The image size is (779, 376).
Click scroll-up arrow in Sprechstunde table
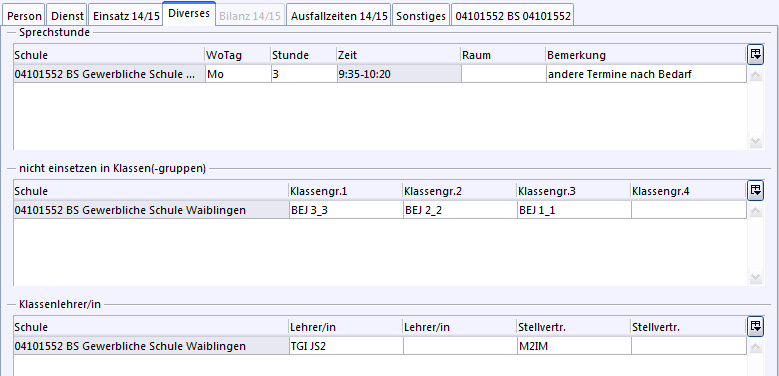pos(755,75)
